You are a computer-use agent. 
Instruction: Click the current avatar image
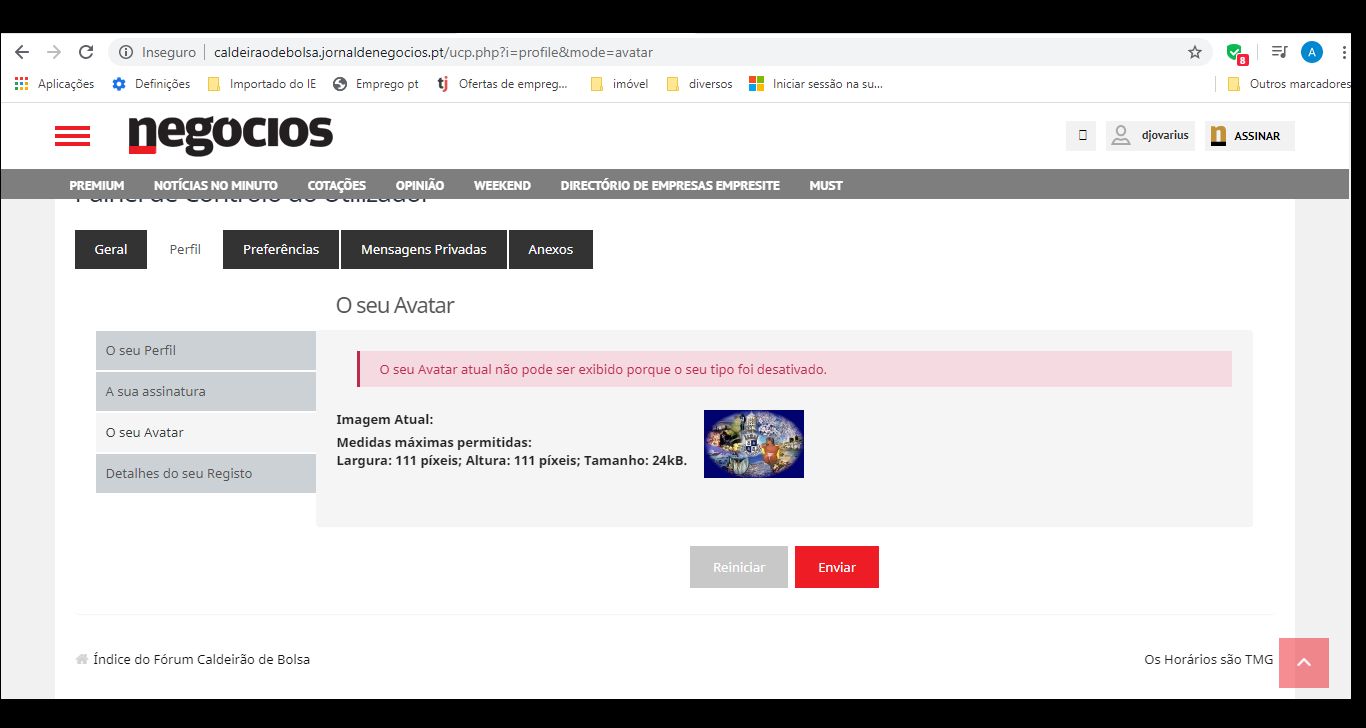(x=754, y=444)
